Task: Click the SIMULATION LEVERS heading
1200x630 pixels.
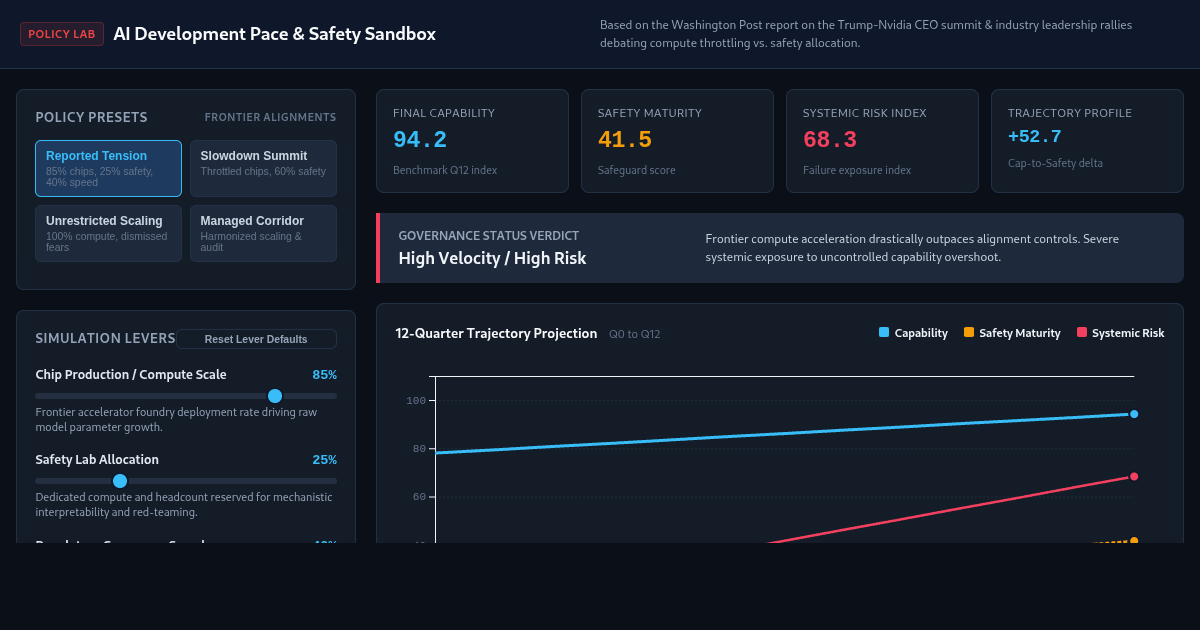Action: [106, 339]
